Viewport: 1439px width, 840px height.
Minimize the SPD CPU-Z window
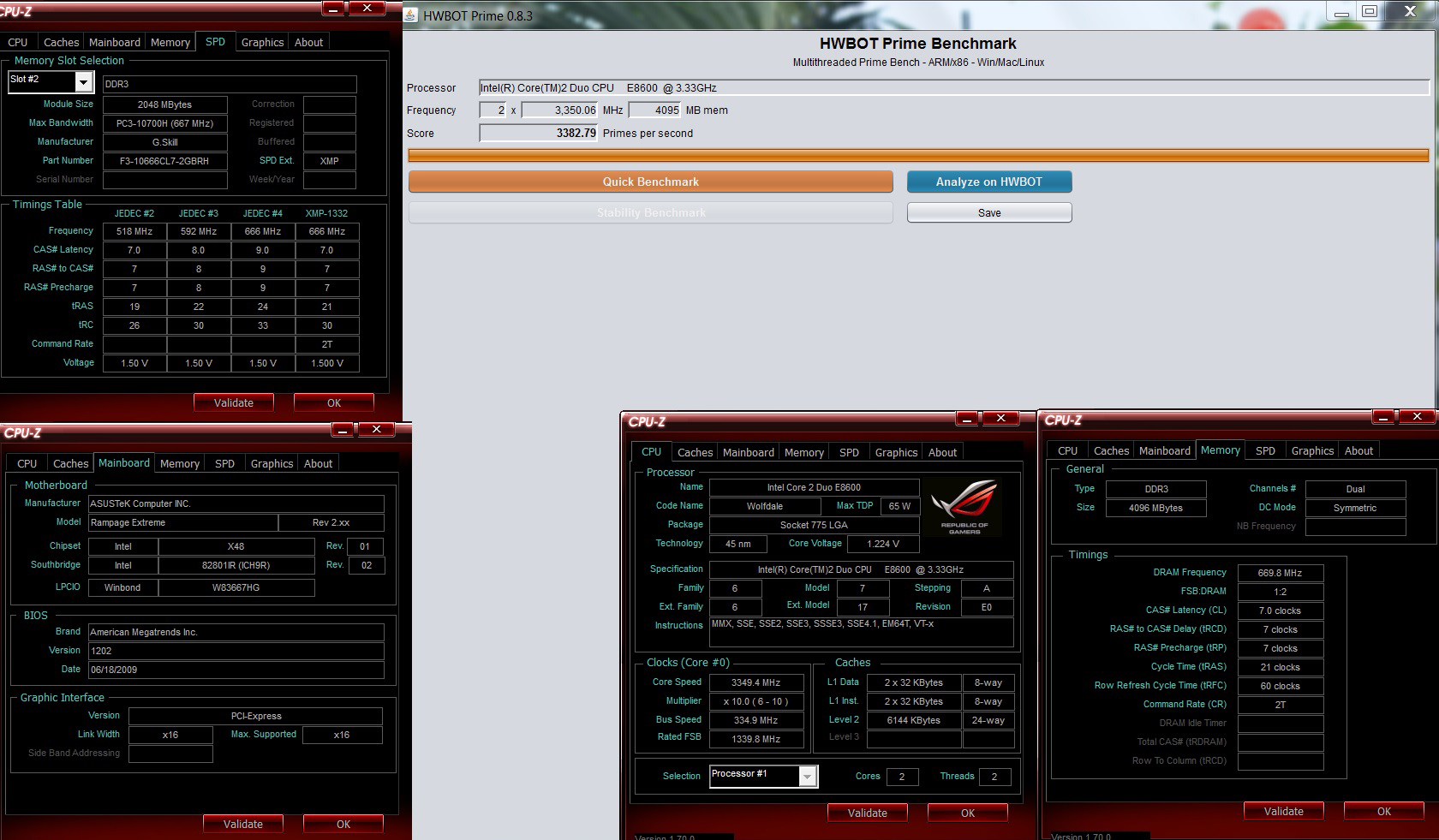pyautogui.click(x=334, y=9)
